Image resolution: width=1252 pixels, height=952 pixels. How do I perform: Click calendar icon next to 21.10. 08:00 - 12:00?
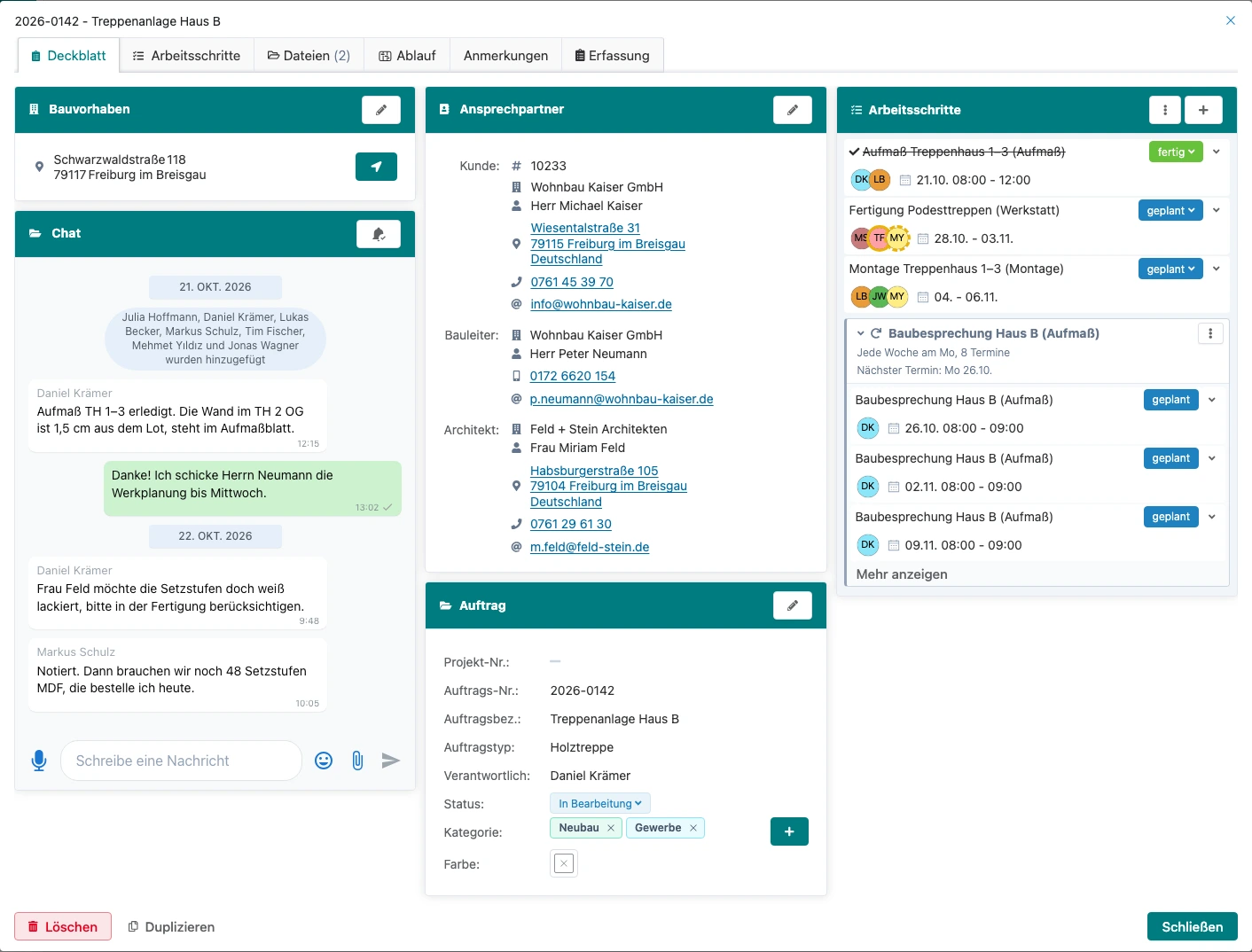[x=905, y=180]
